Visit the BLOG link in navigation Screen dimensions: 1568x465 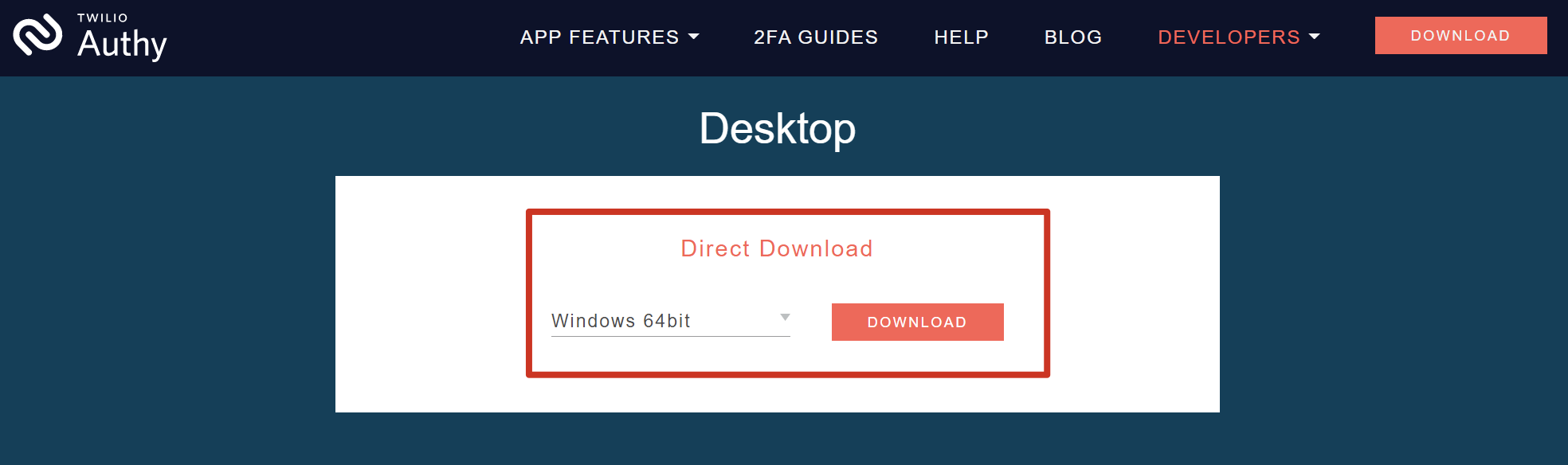click(1073, 37)
